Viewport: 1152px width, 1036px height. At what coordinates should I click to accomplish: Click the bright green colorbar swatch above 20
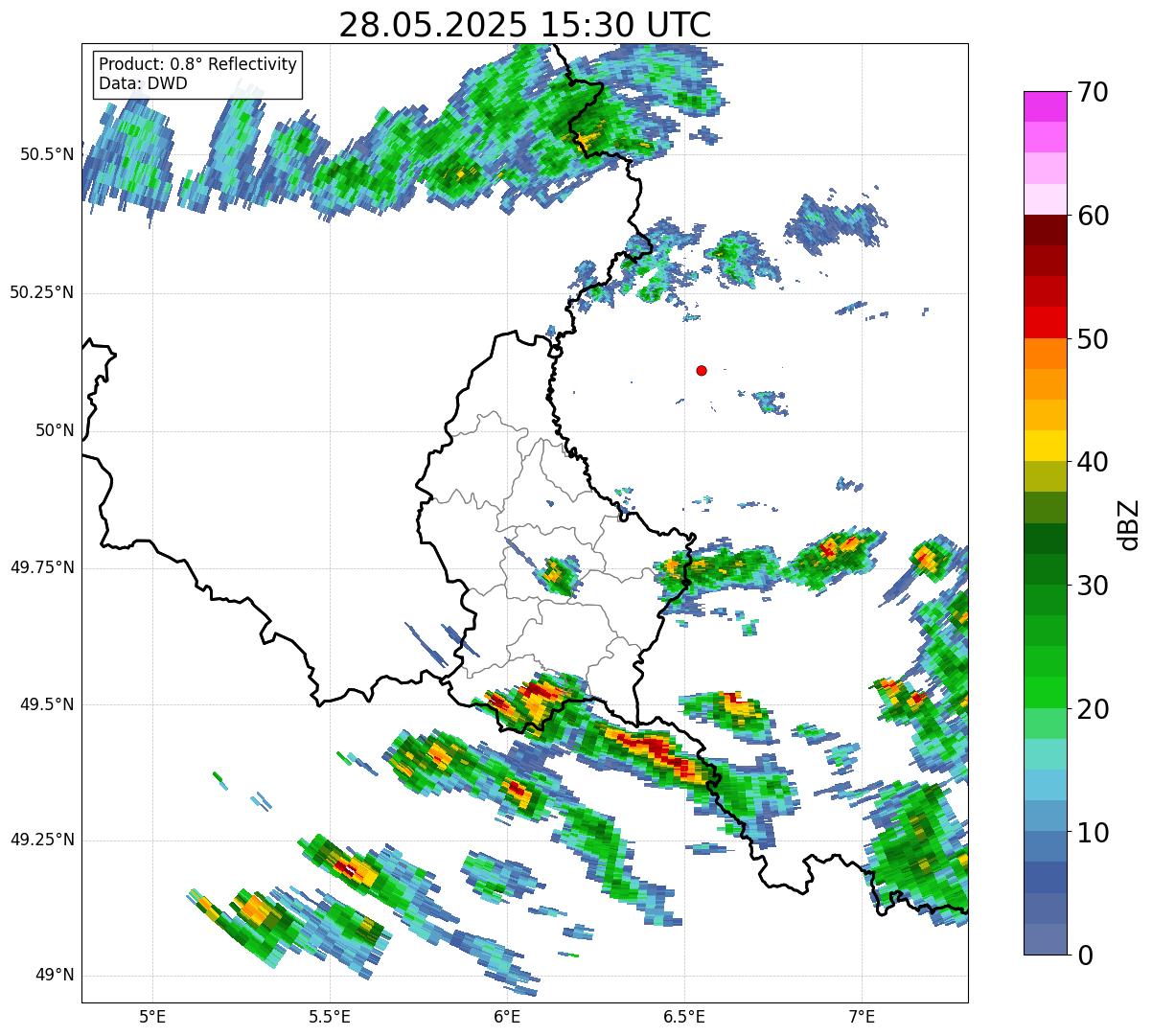[x=1045, y=693]
